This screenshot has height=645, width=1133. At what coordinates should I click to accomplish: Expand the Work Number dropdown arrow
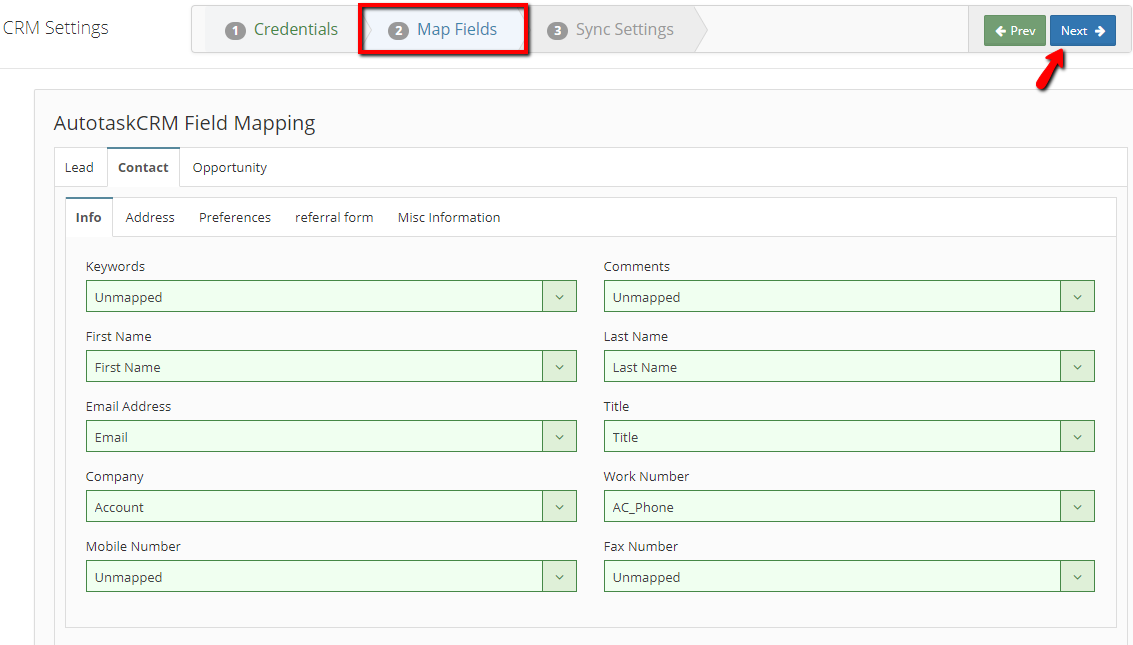[x=1077, y=506]
